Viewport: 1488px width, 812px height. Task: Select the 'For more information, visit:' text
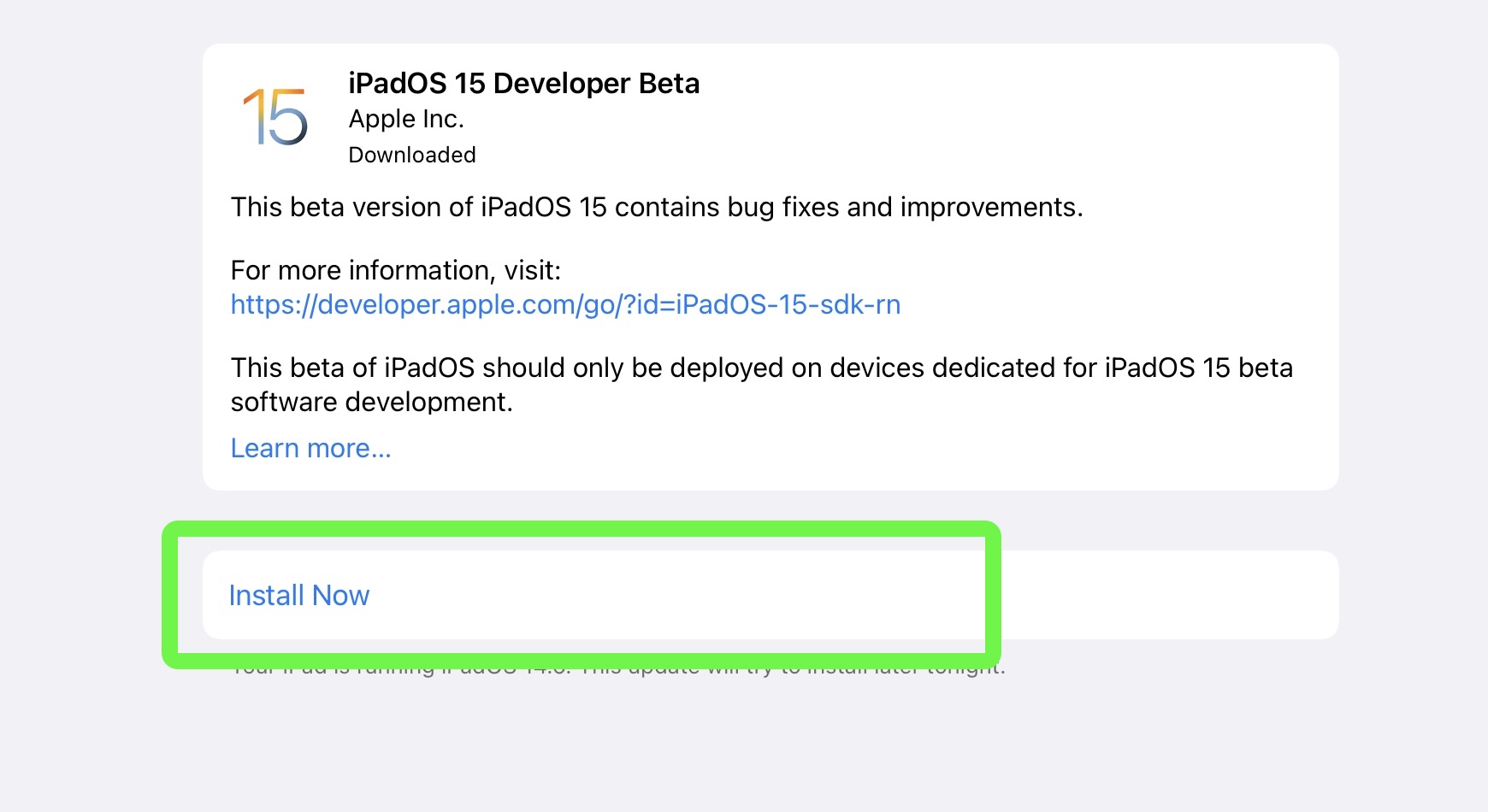(x=396, y=271)
